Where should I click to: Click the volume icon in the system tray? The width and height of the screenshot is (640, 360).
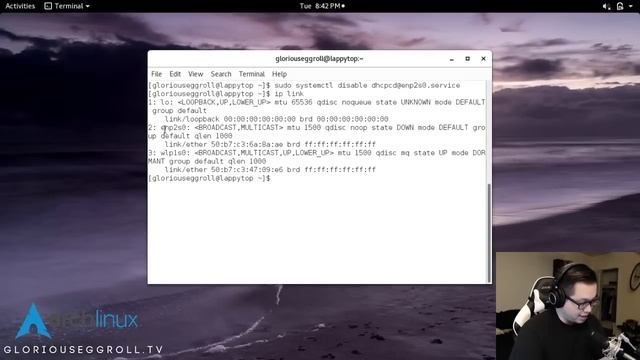(x=606, y=6)
